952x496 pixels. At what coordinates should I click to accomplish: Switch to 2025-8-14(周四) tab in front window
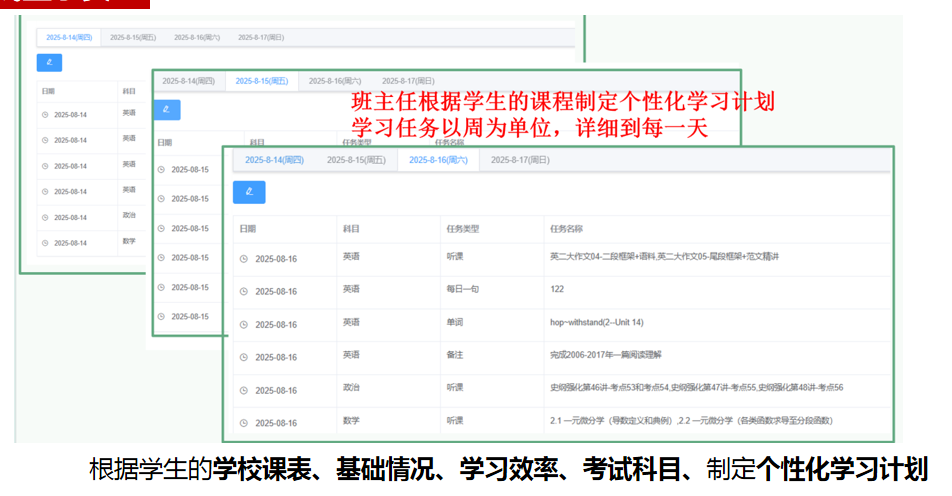274,160
